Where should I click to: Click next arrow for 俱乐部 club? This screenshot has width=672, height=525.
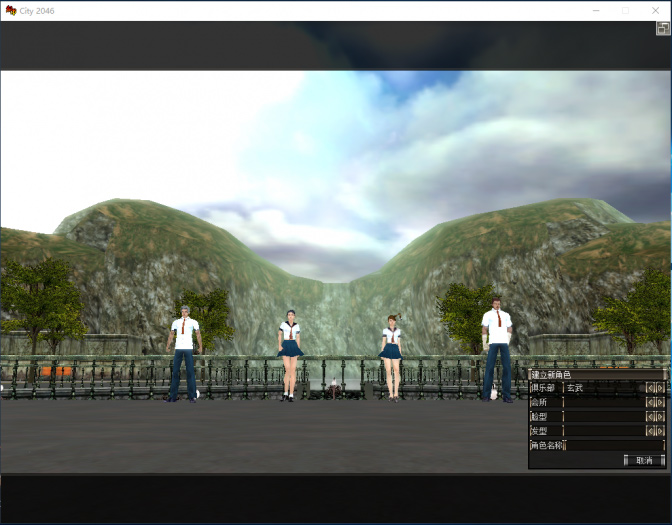click(660, 388)
